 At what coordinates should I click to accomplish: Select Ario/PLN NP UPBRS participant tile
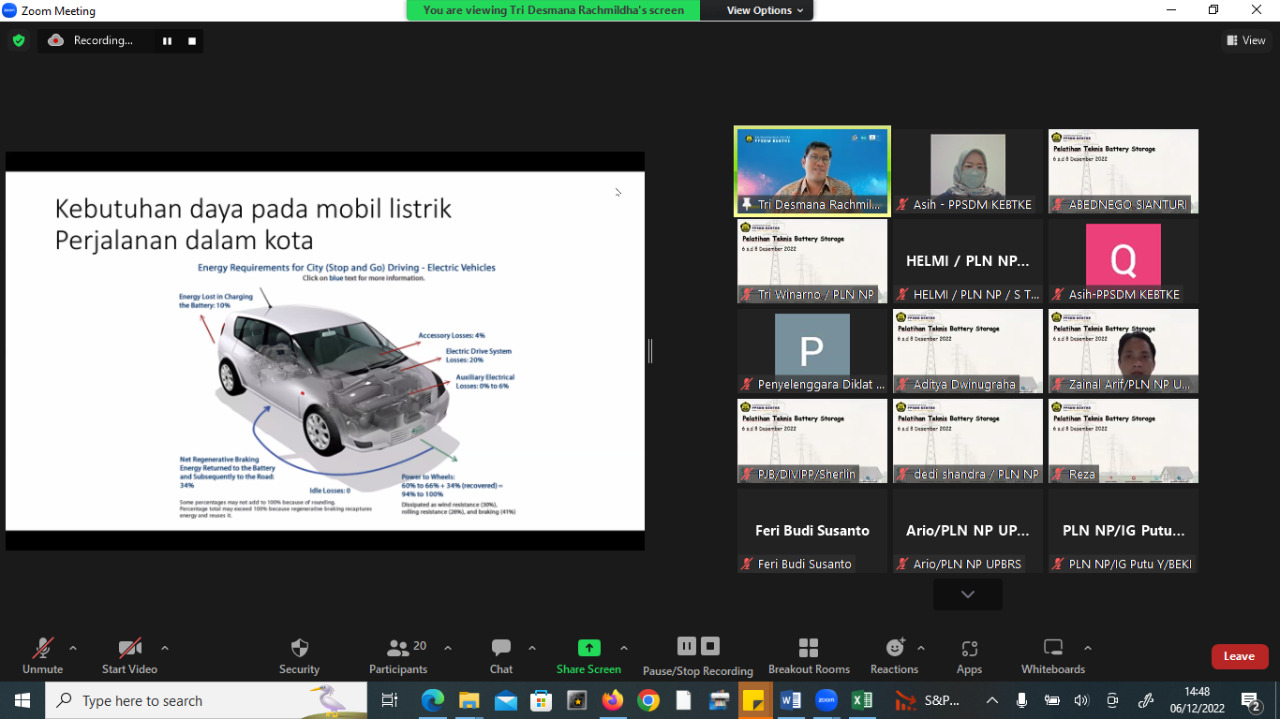click(x=968, y=531)
